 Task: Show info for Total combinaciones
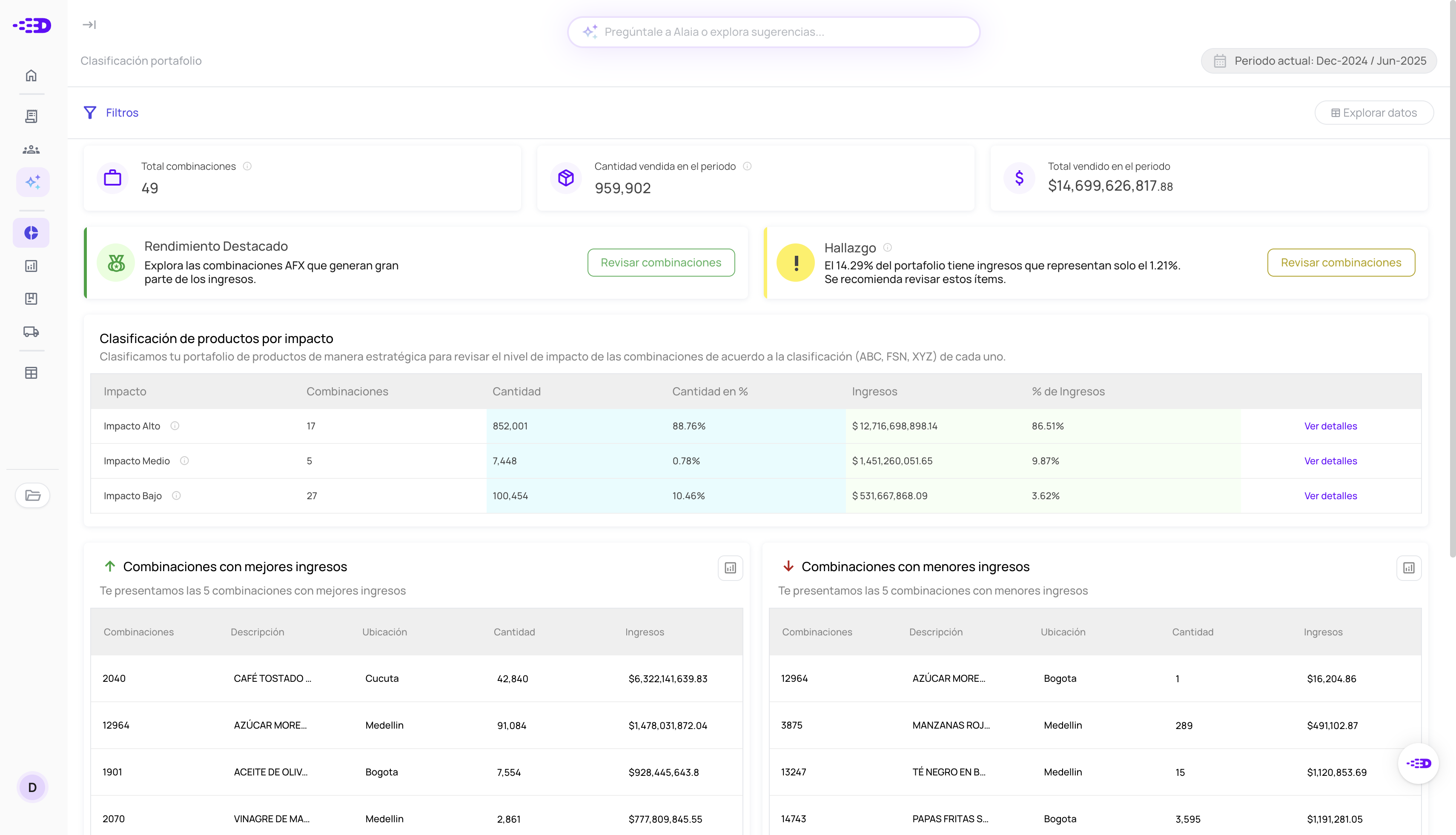pyautogui.click(x=247, y=166)
